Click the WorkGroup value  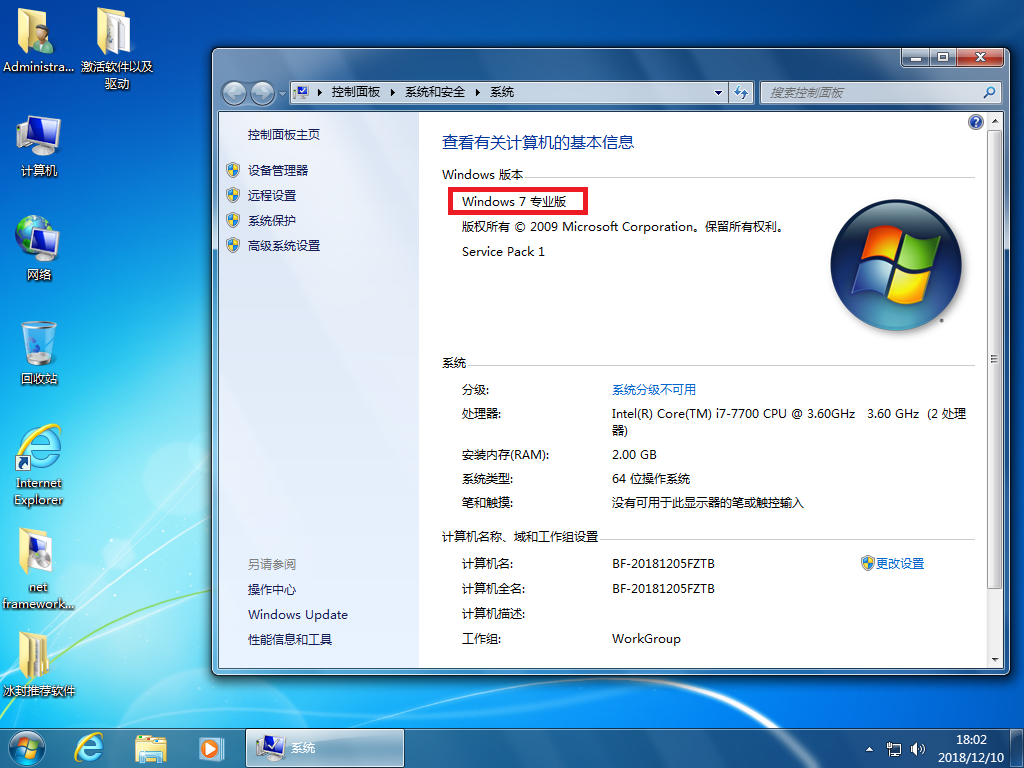coord(646,639)
